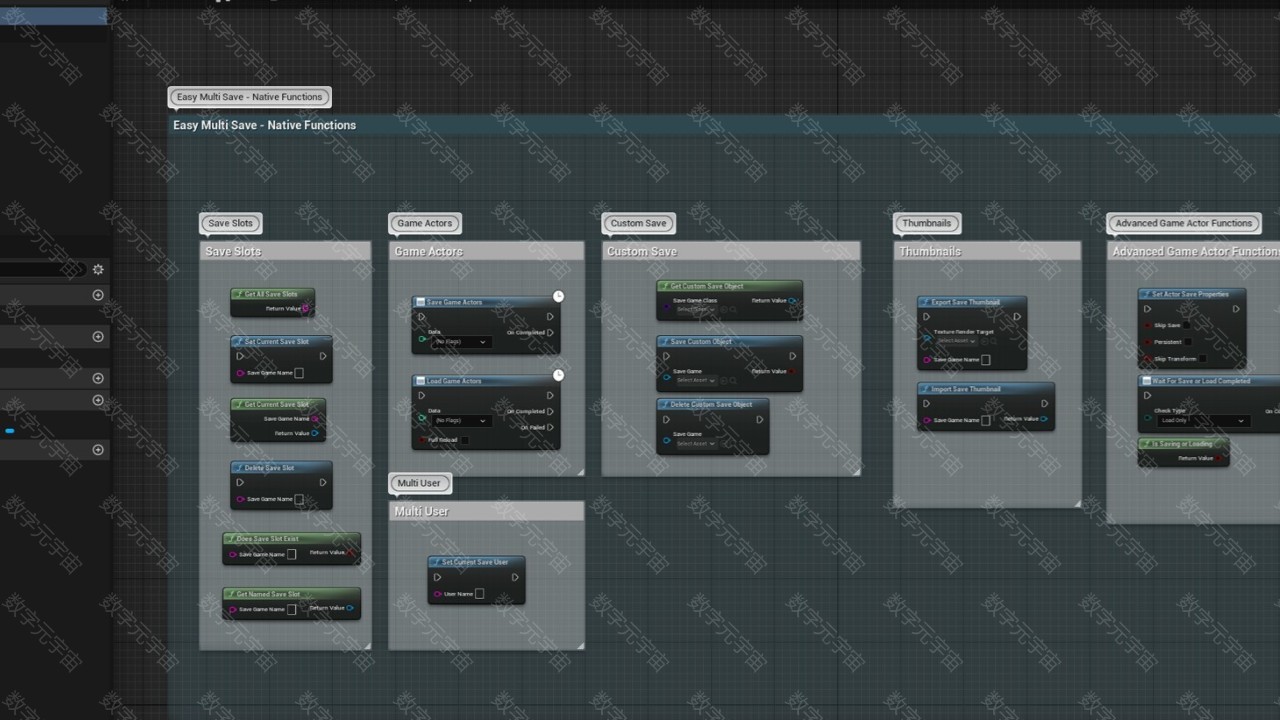The image size is (1280, 720).
Task: Open Texture Render Target asset dropdown
Action: pyautogui.click(x=955, y=341)
